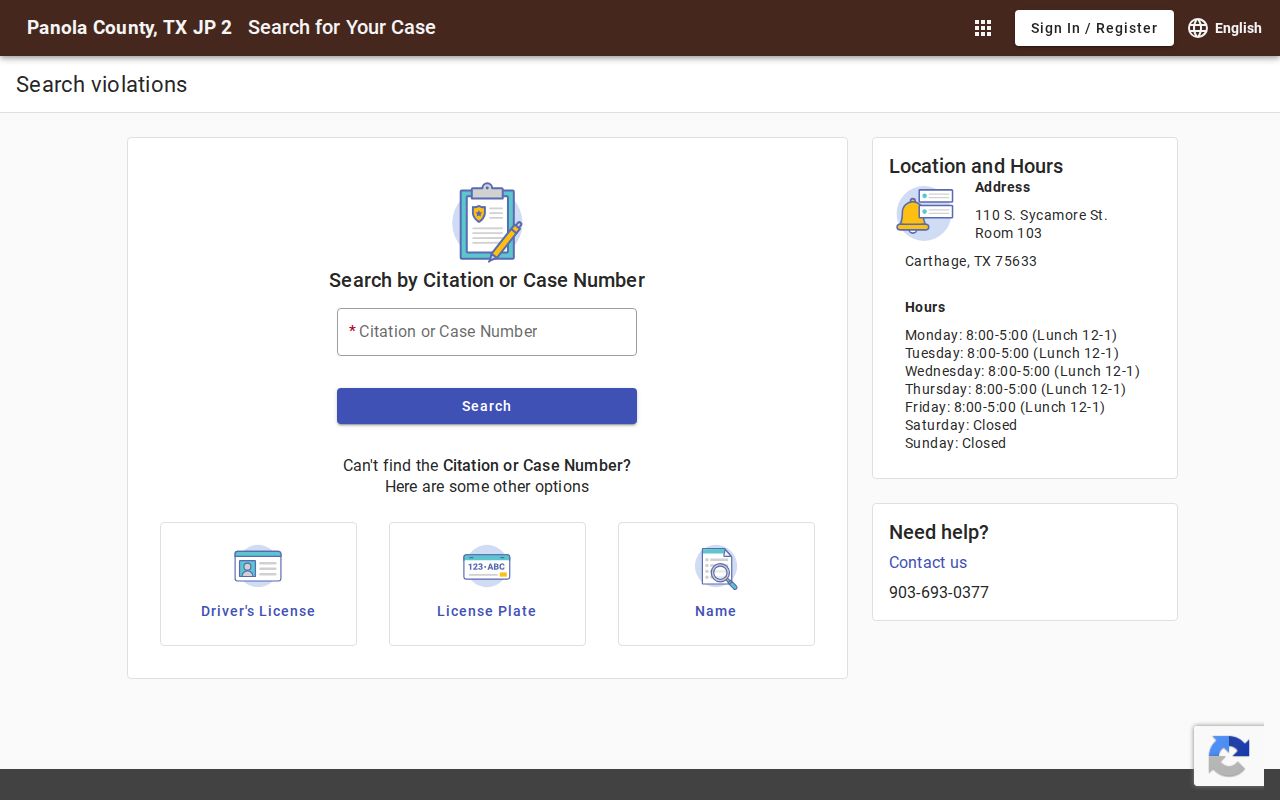Click the Thursday hours line
Viewport: 1280px width, 800px height.
[1015, 389]
